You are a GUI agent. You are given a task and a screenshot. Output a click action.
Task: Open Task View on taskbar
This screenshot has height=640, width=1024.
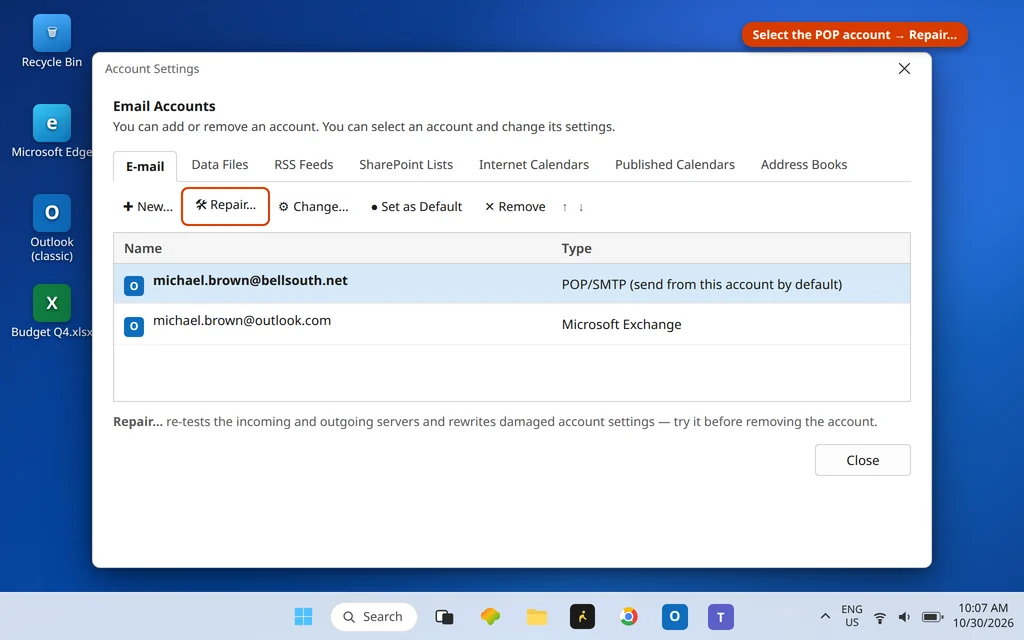point(444,616)
